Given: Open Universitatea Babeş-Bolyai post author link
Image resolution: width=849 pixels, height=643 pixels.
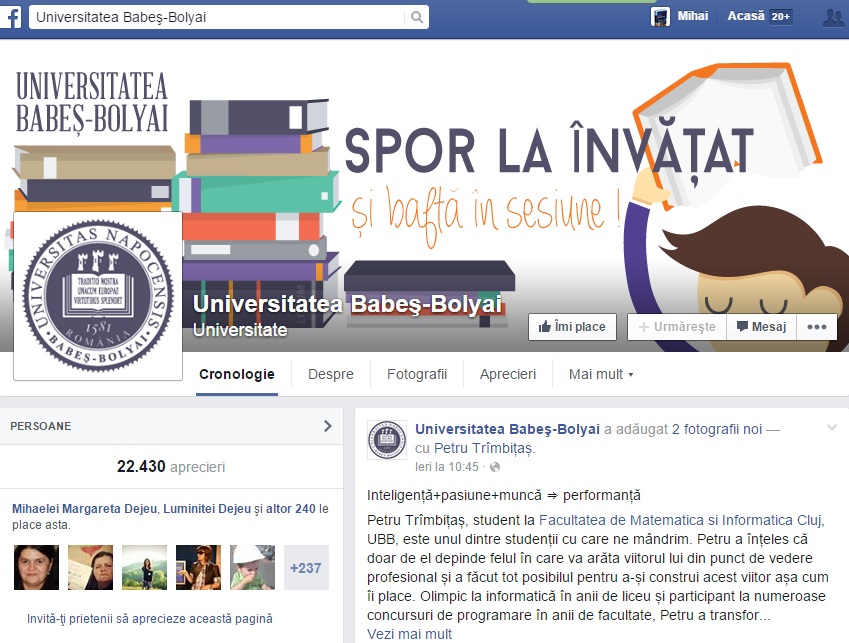Looking at the screenshot, I should [x=507, y=429].
